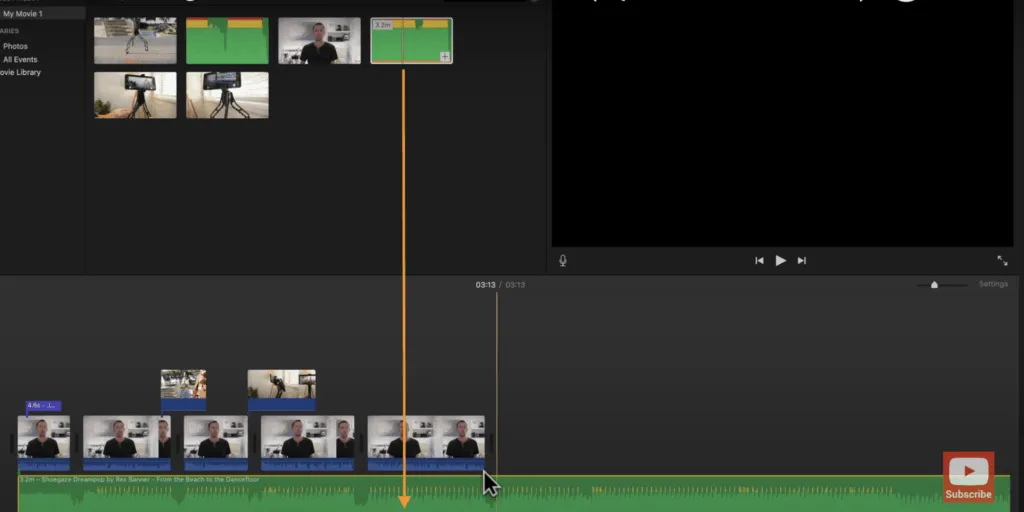Click the YouTube Subscribe button

(968, 477)
